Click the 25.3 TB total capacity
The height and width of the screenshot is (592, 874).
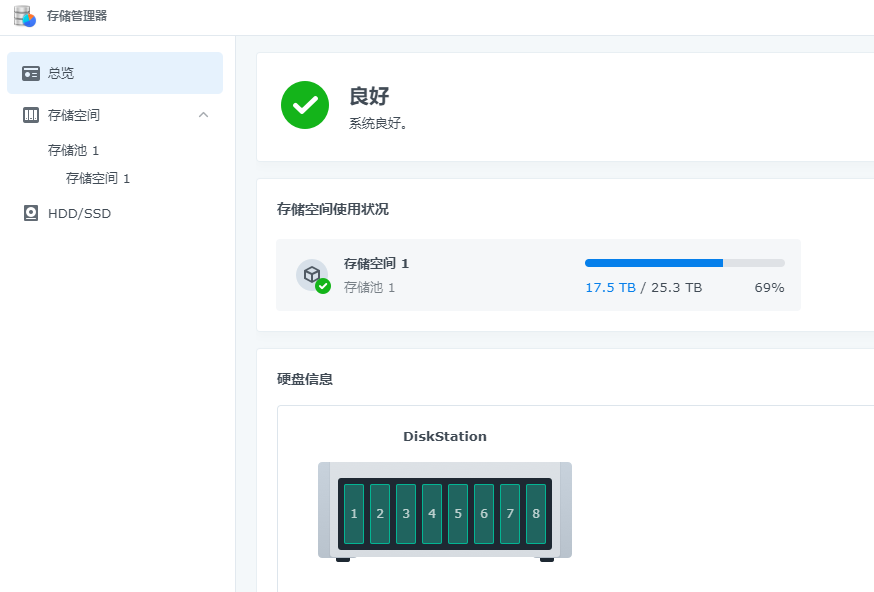[677, 288]
